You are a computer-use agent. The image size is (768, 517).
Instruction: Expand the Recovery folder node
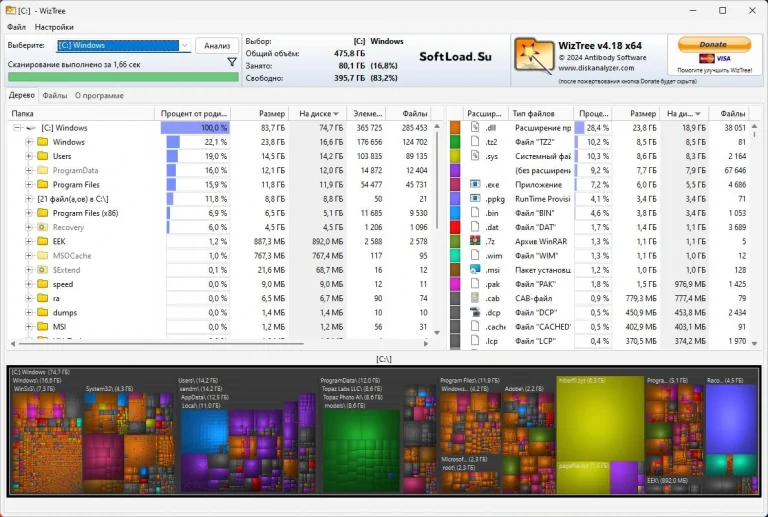point(28,227)
